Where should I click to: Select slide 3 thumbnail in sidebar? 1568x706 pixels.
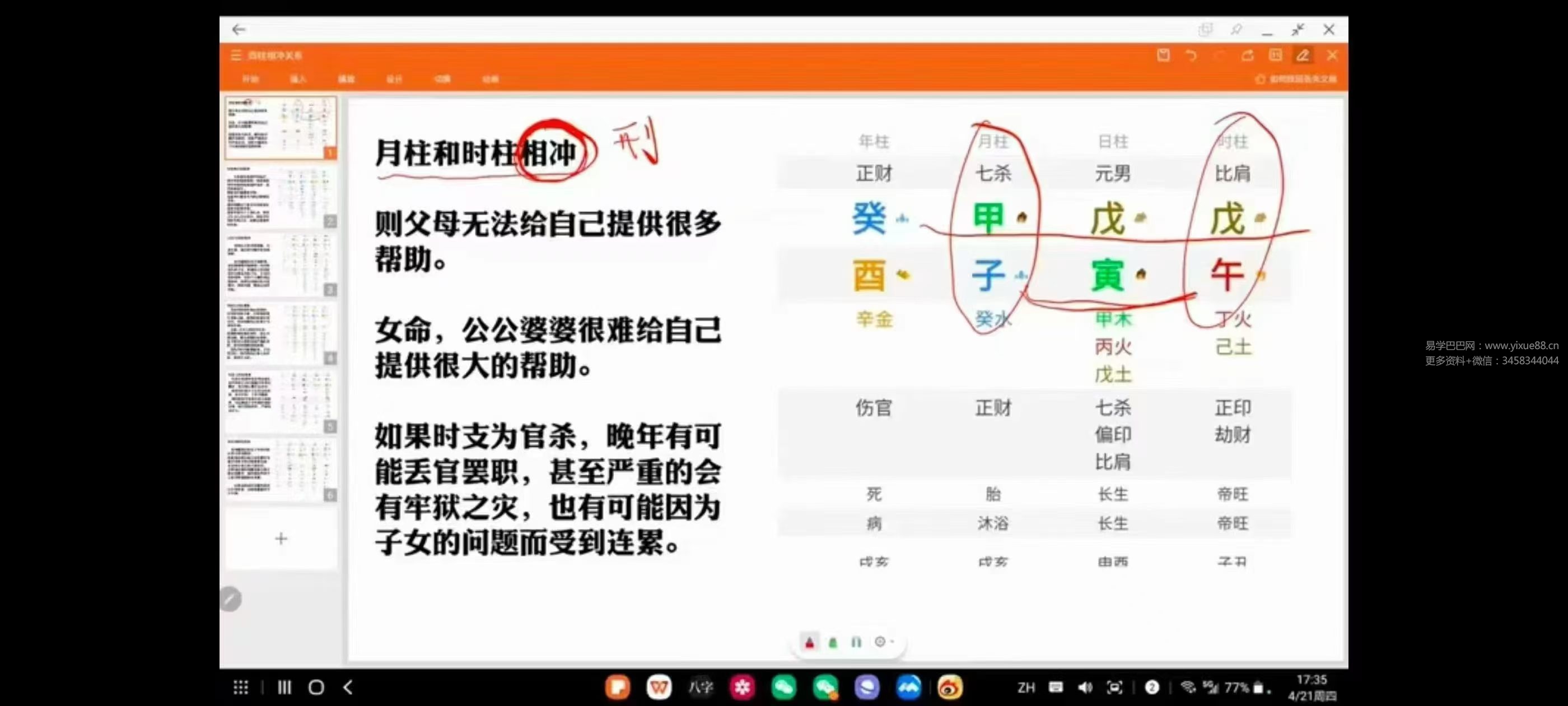pos(281,265)
